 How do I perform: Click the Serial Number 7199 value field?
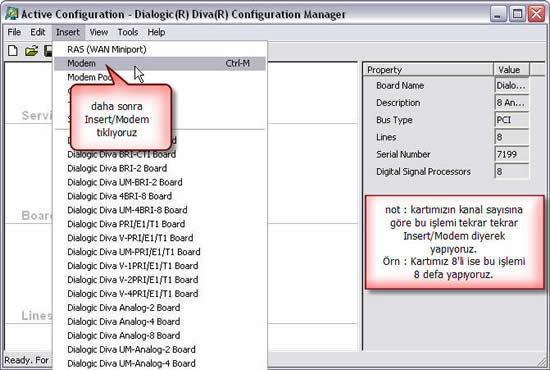511,154
